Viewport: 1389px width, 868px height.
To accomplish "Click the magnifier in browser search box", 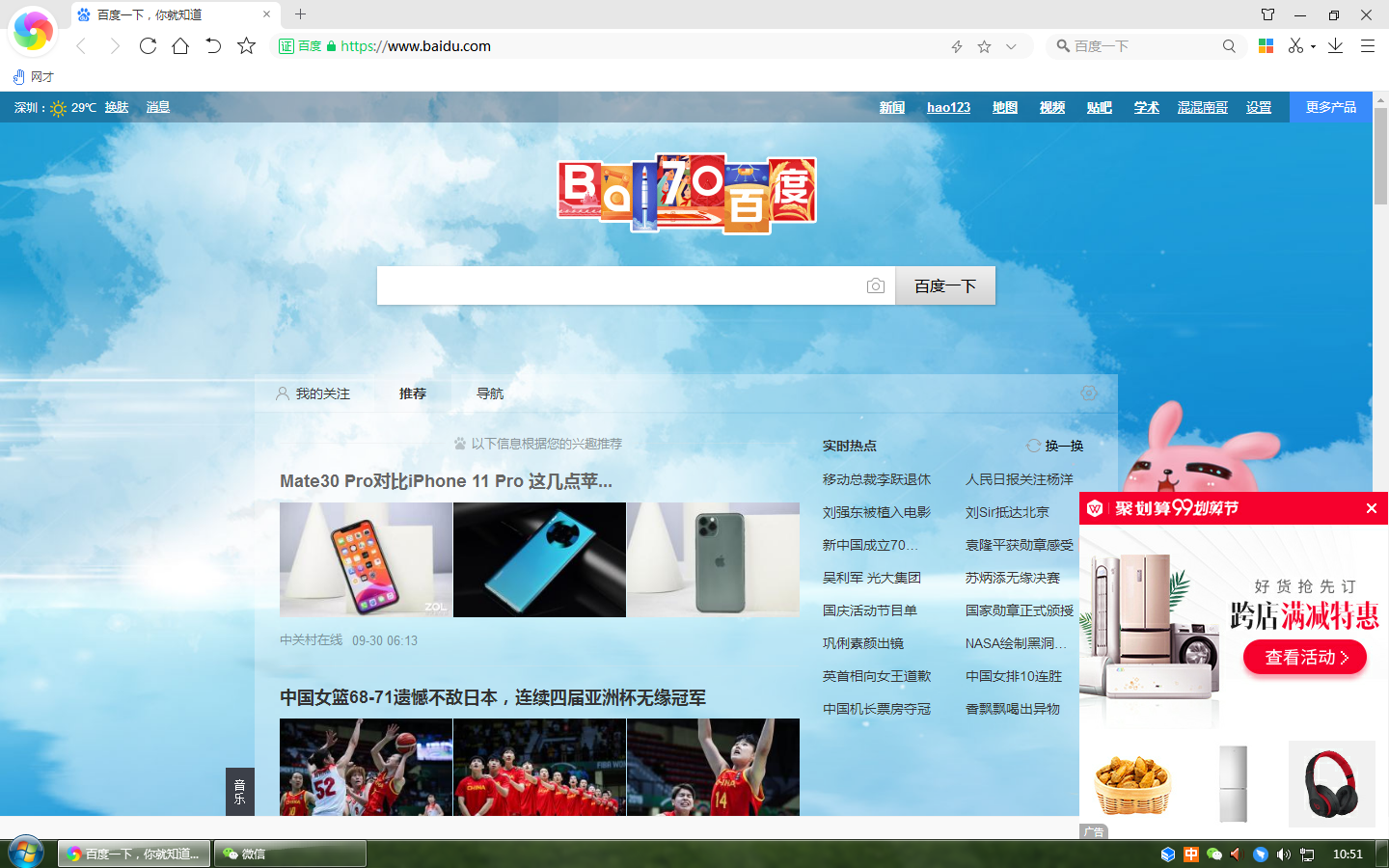I will (1229, 46).
